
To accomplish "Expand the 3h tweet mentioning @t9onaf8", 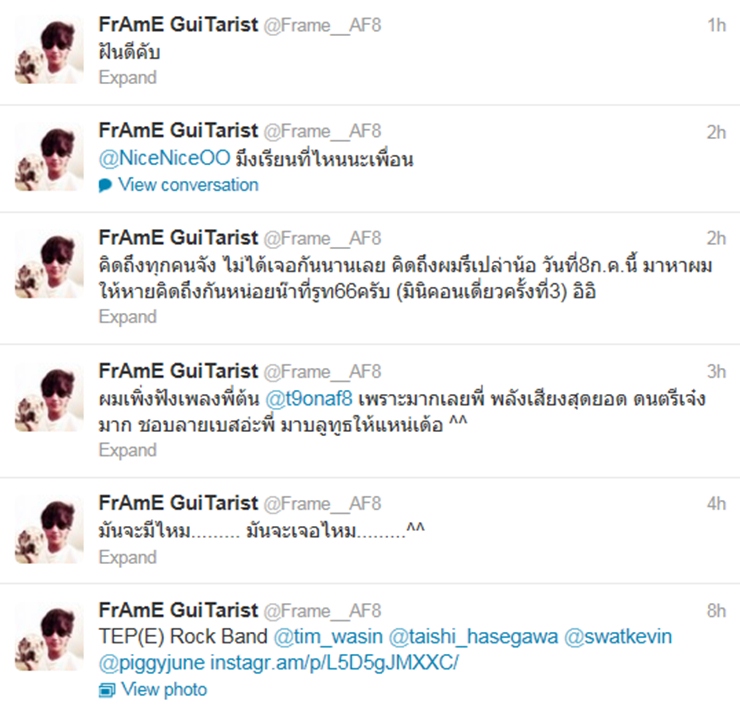I will [127, 450].
